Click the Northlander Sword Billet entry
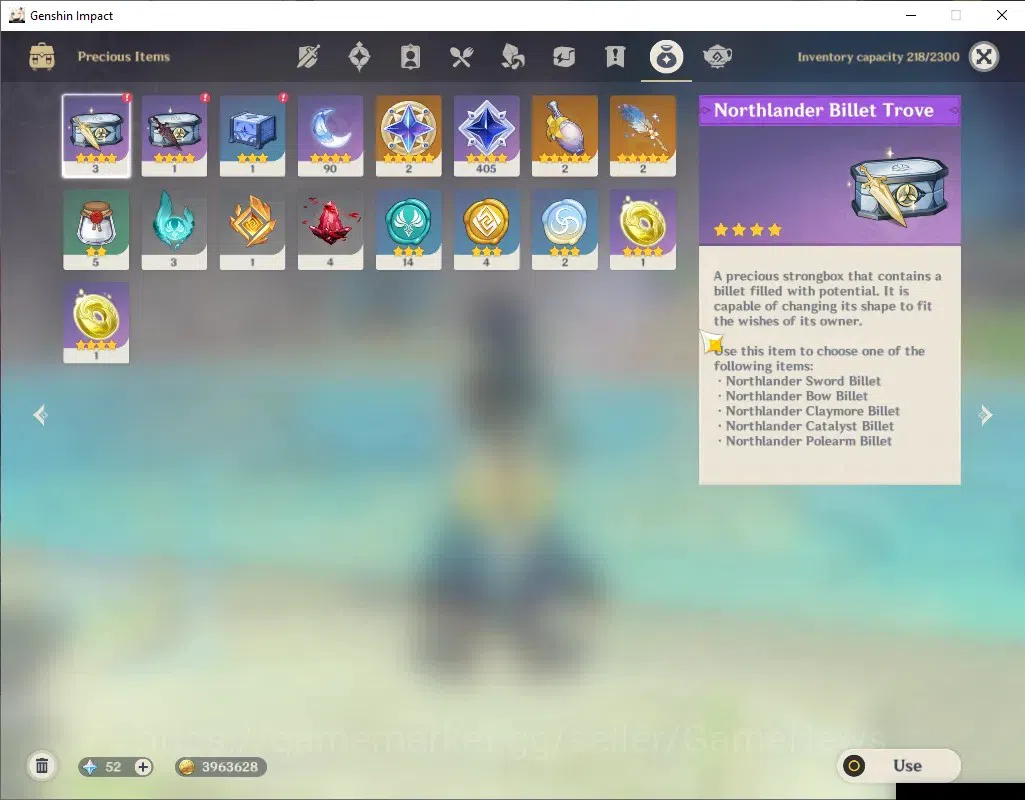The image size is (1025, 800). tap(803, 381)
